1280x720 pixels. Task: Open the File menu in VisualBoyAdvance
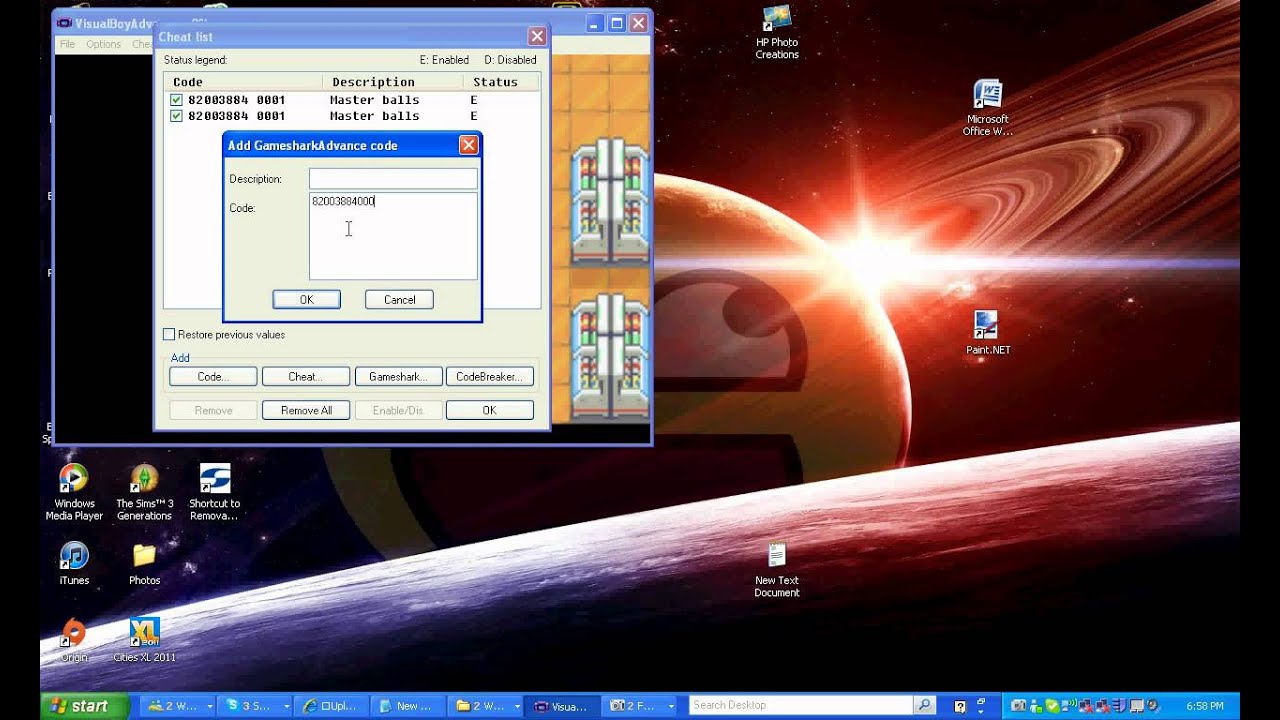pyautogui.click(x=67, y=44)
